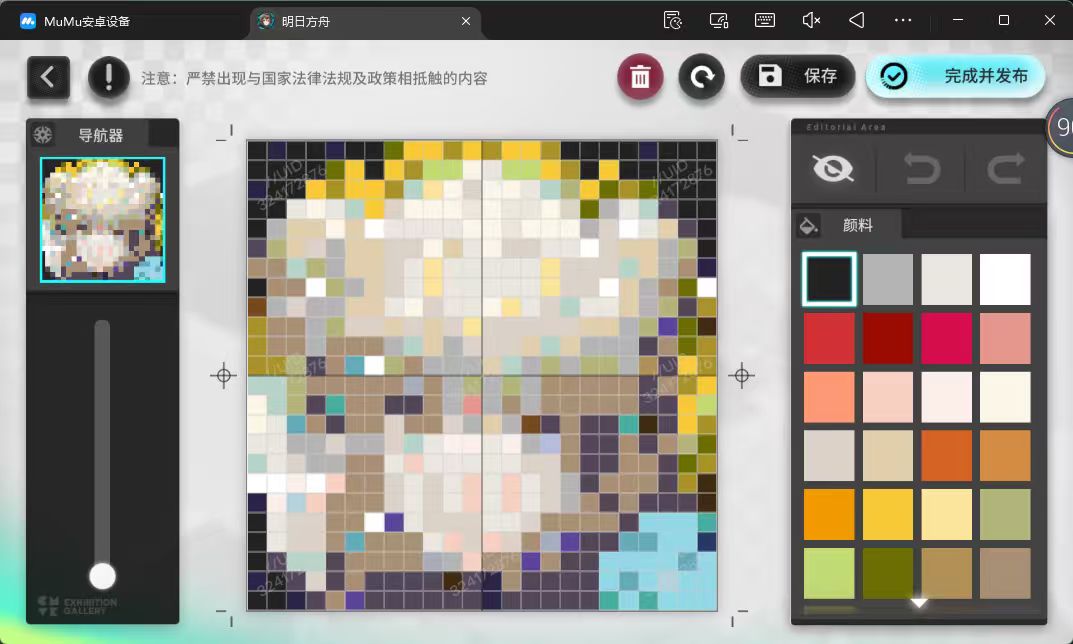The height and width of the screenshot is (644, 1073).
Task: Select the pure white color swatch
Action: (x=1005, y=279)
